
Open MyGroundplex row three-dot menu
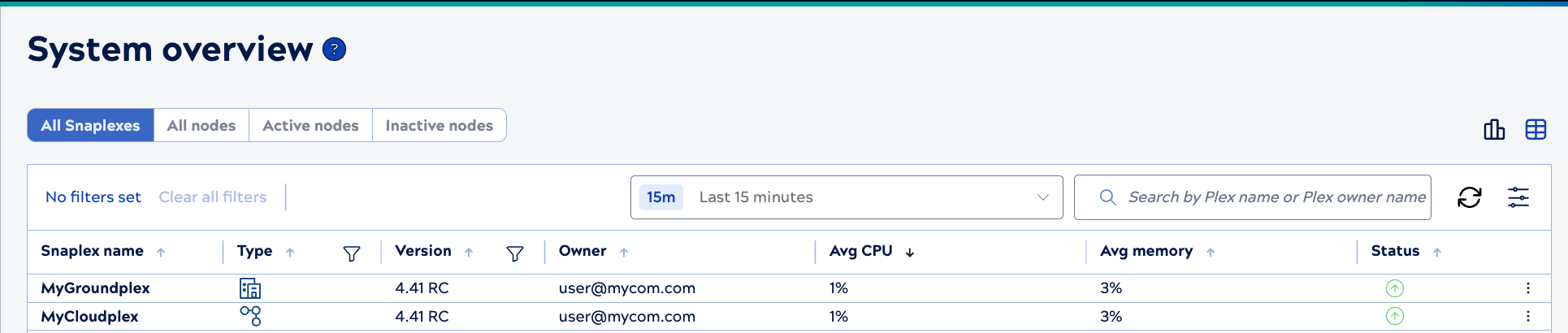[1528, 288]
